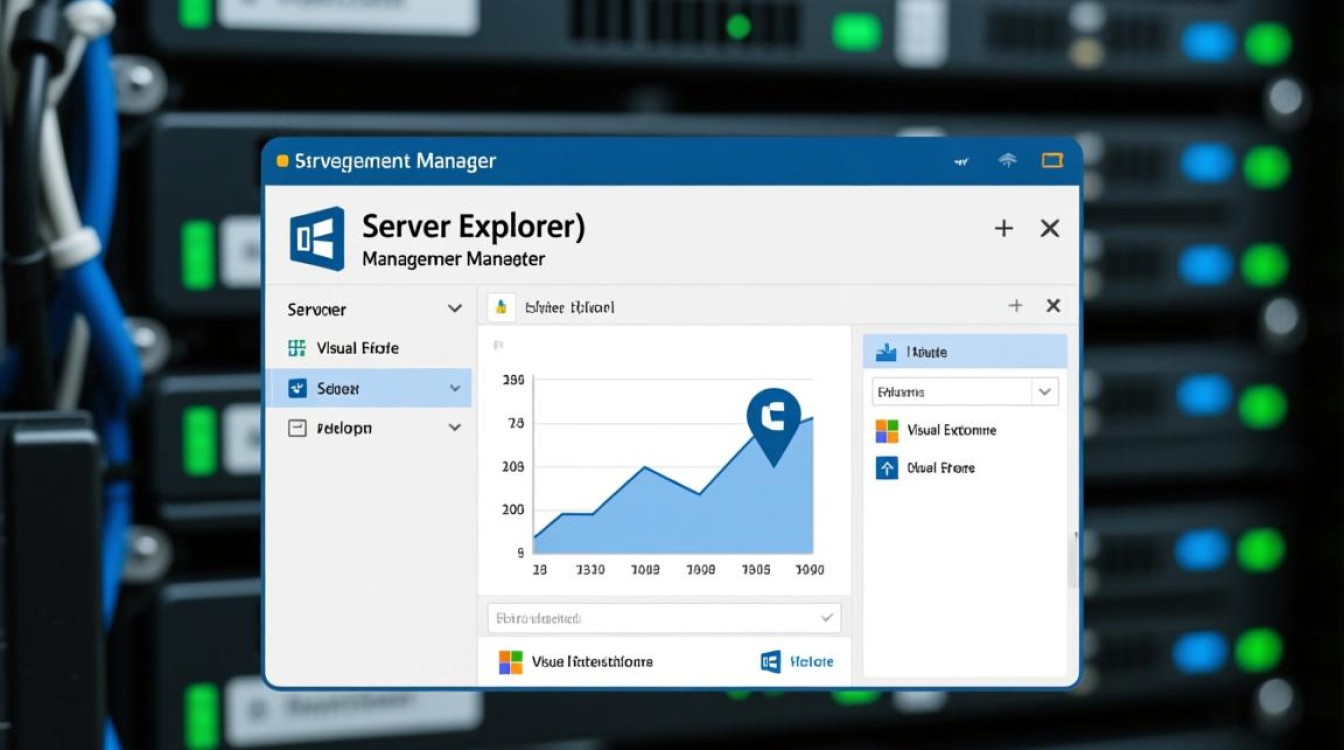The height and width of the screenshot is (750, 1344).
Task: Collapse the first sidebar section using its chevron
Action: 455,309
